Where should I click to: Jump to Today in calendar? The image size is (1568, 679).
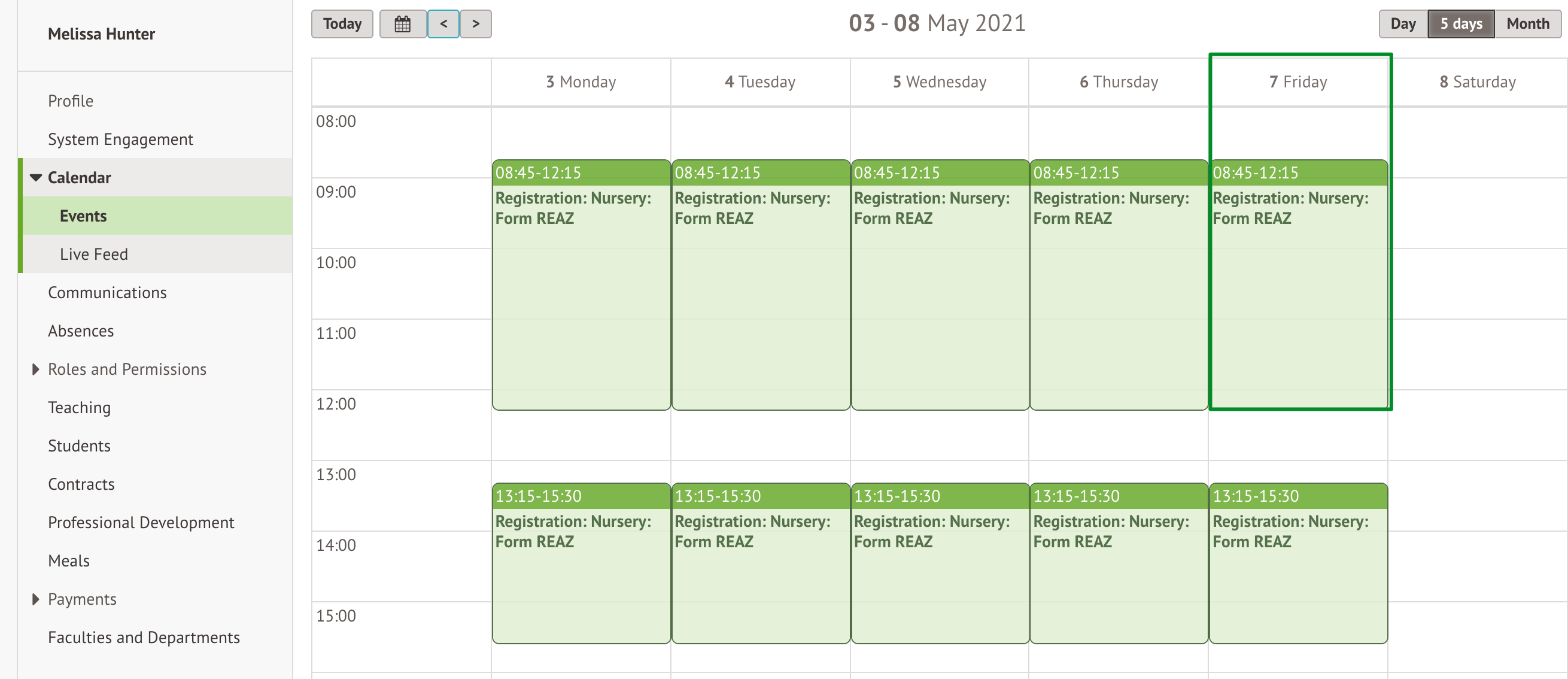[x=342, y=25]
